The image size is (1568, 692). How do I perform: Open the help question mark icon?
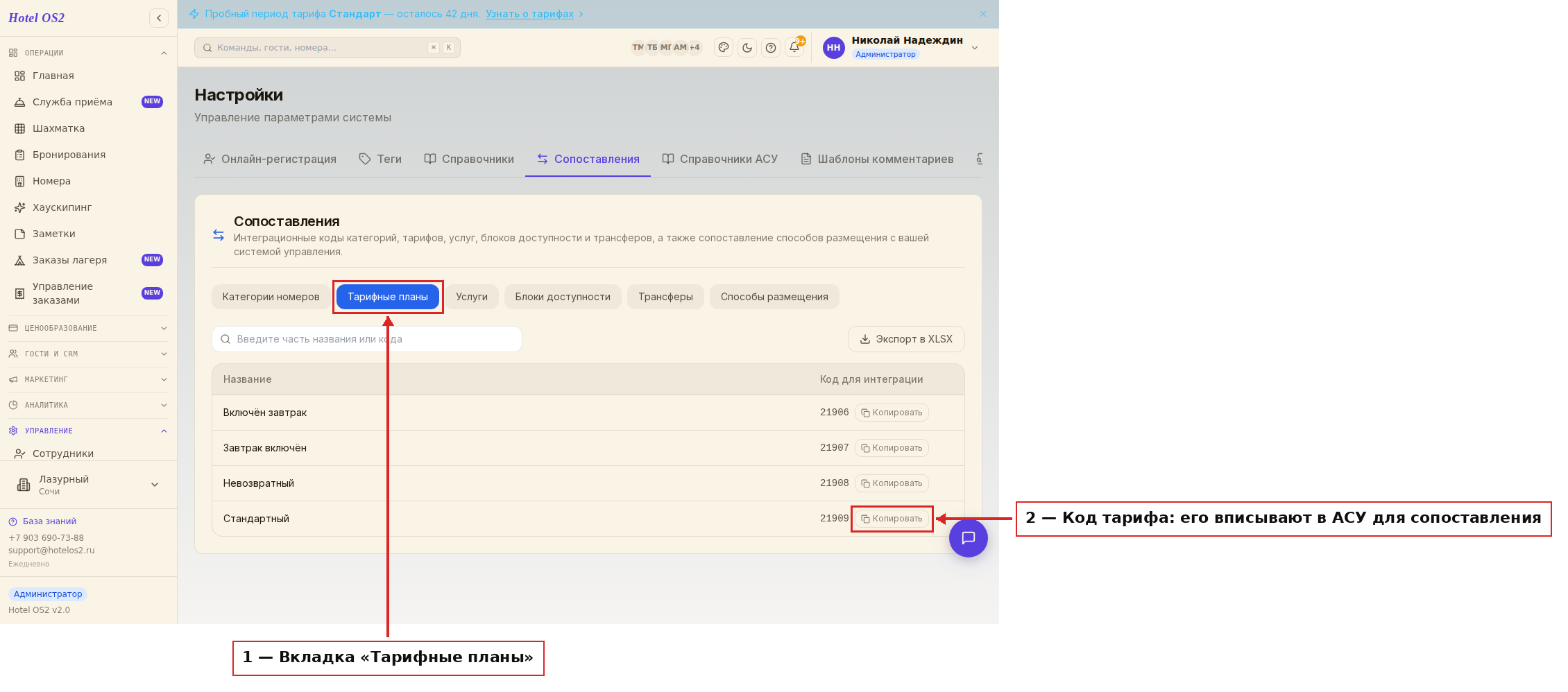(x=771, y=48)
